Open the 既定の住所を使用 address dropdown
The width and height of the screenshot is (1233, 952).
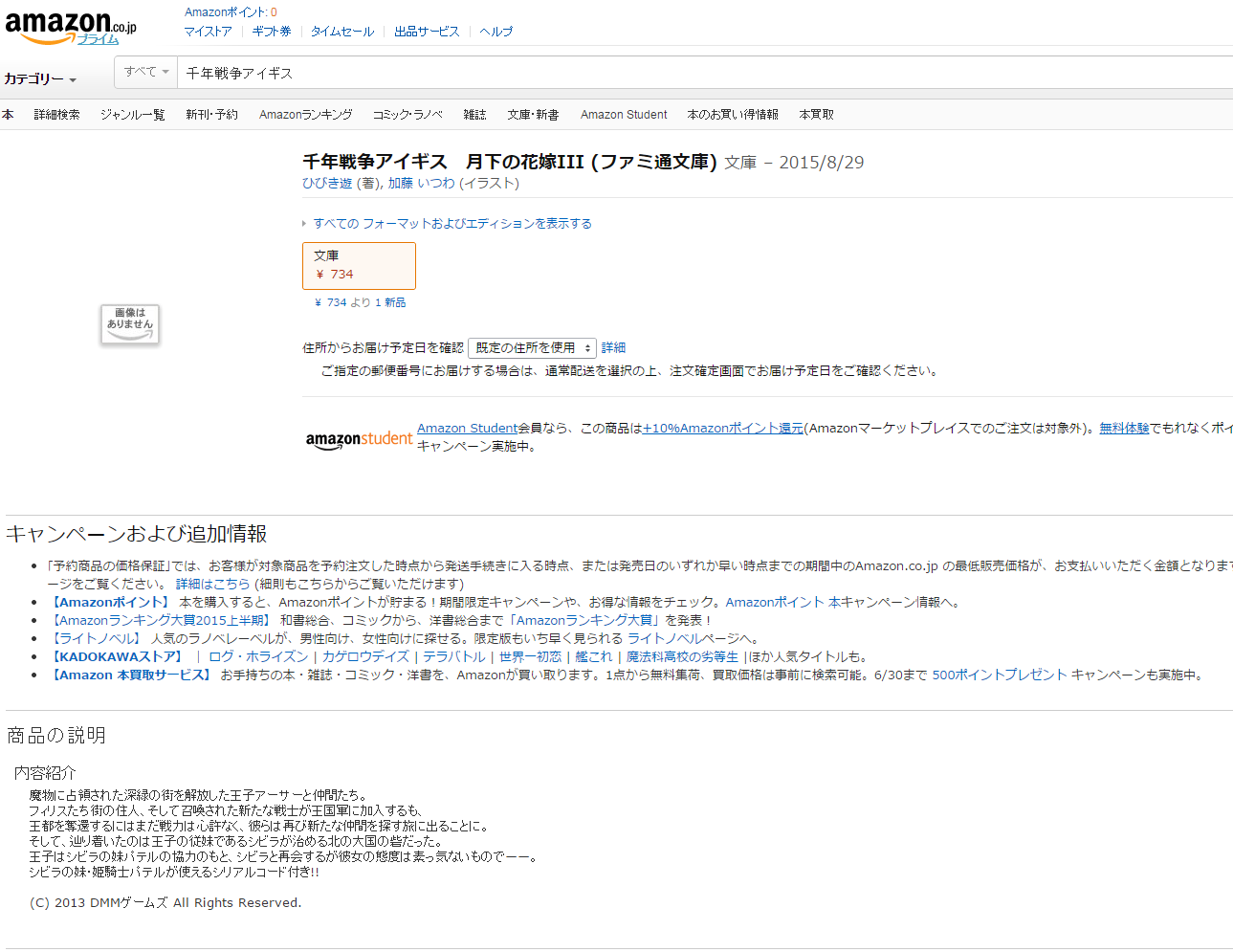pos(532,348)
